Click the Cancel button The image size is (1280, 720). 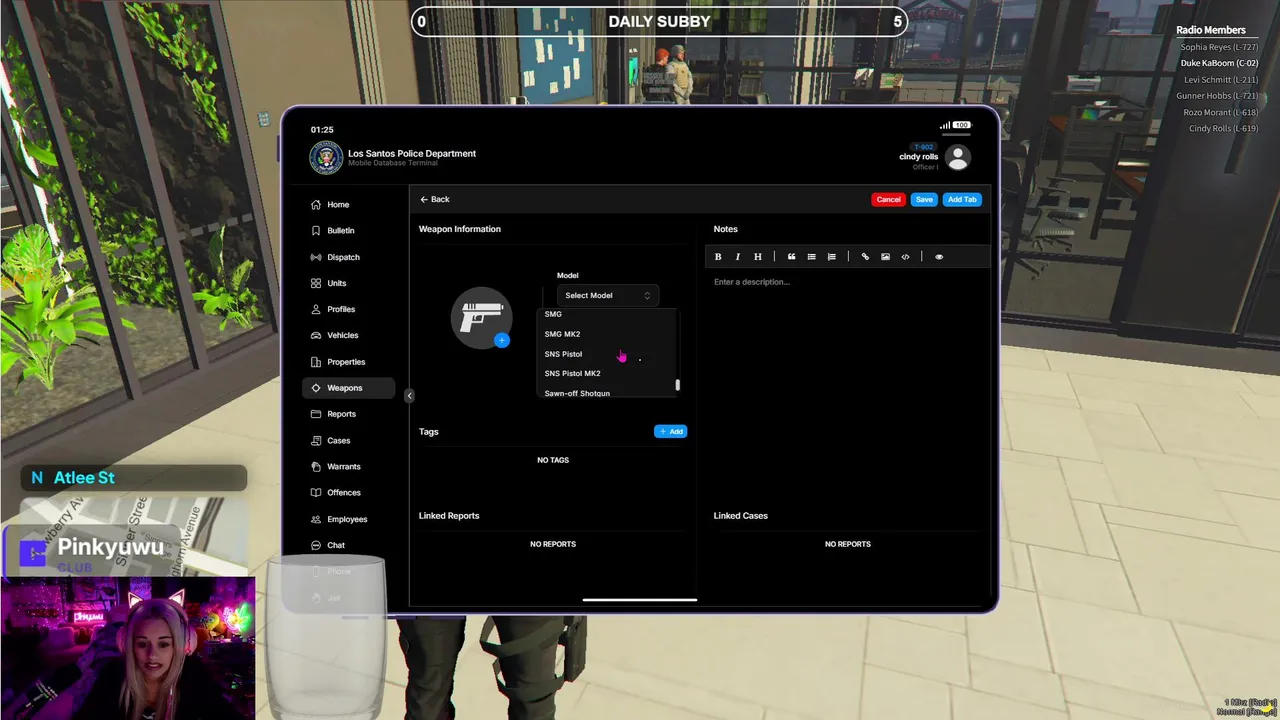888,200
